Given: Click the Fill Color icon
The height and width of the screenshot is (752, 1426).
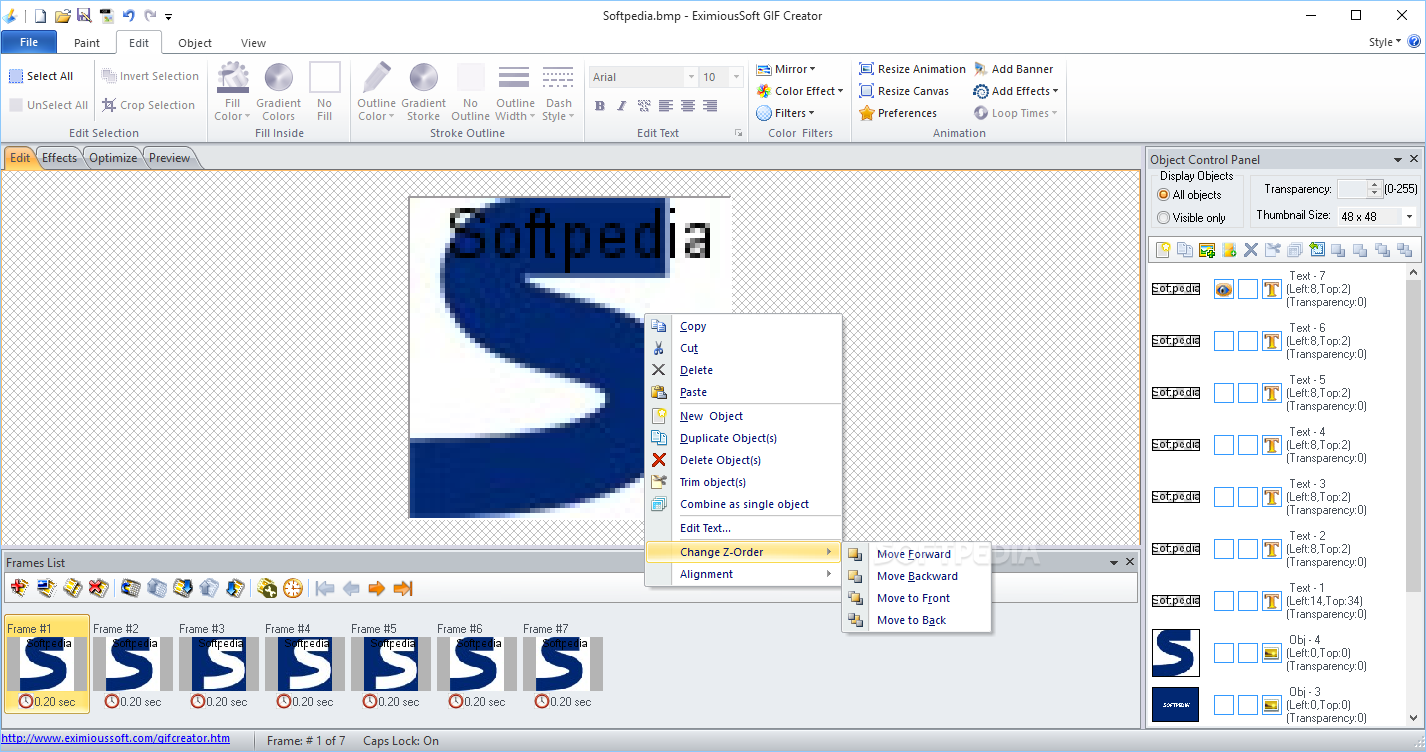Looking at the screenshot, I should coord(233,78).
